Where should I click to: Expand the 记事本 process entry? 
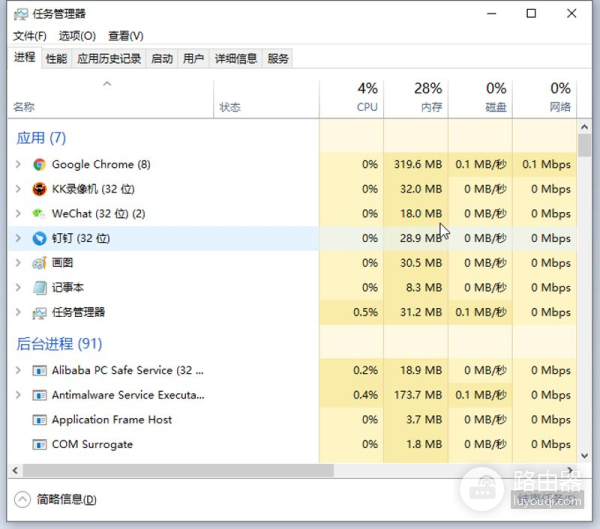tap(18, 287)
